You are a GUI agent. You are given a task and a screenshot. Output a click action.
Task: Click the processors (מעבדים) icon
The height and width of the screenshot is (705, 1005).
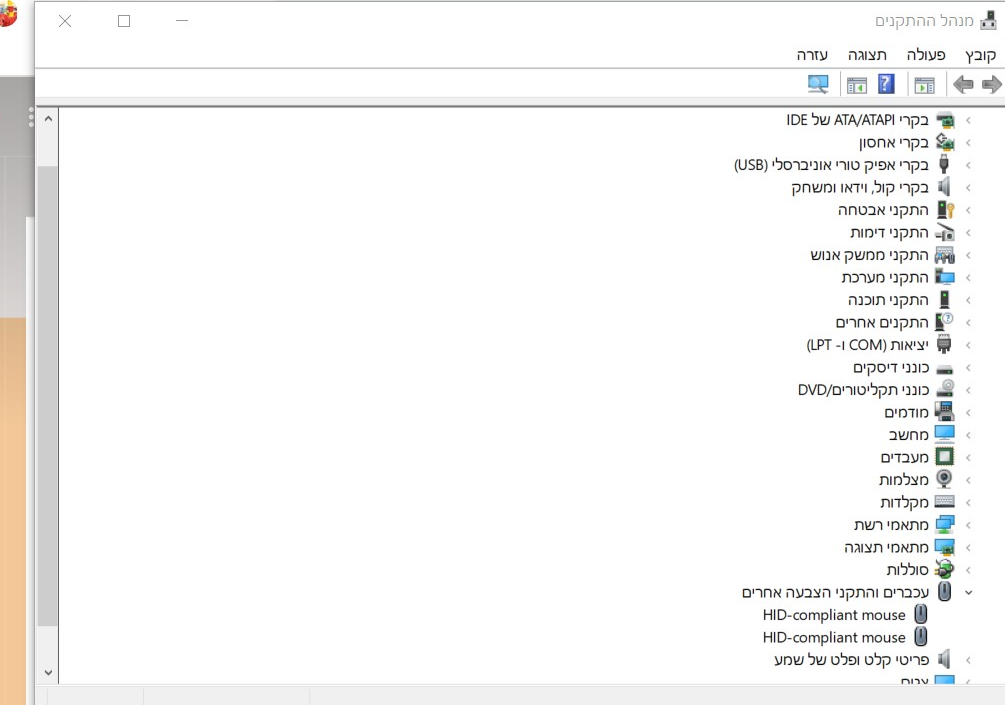pos(945,457)
